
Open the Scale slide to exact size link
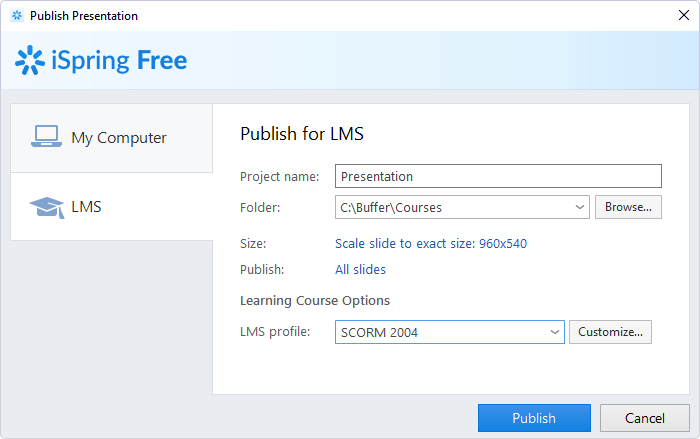coord(431,243)
